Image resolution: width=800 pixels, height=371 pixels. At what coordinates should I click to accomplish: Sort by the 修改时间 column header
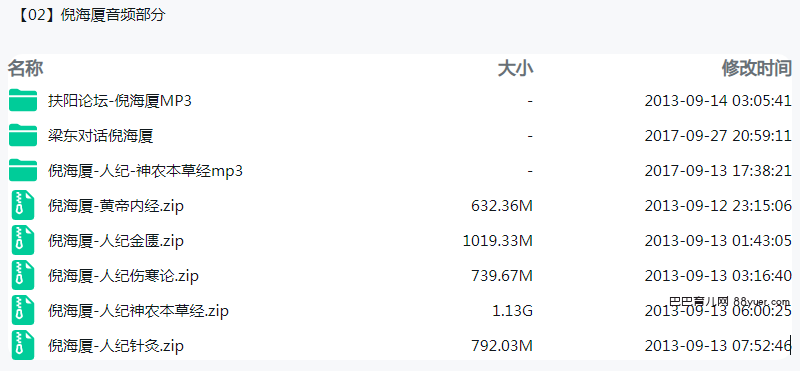click(x=757, y=68)
